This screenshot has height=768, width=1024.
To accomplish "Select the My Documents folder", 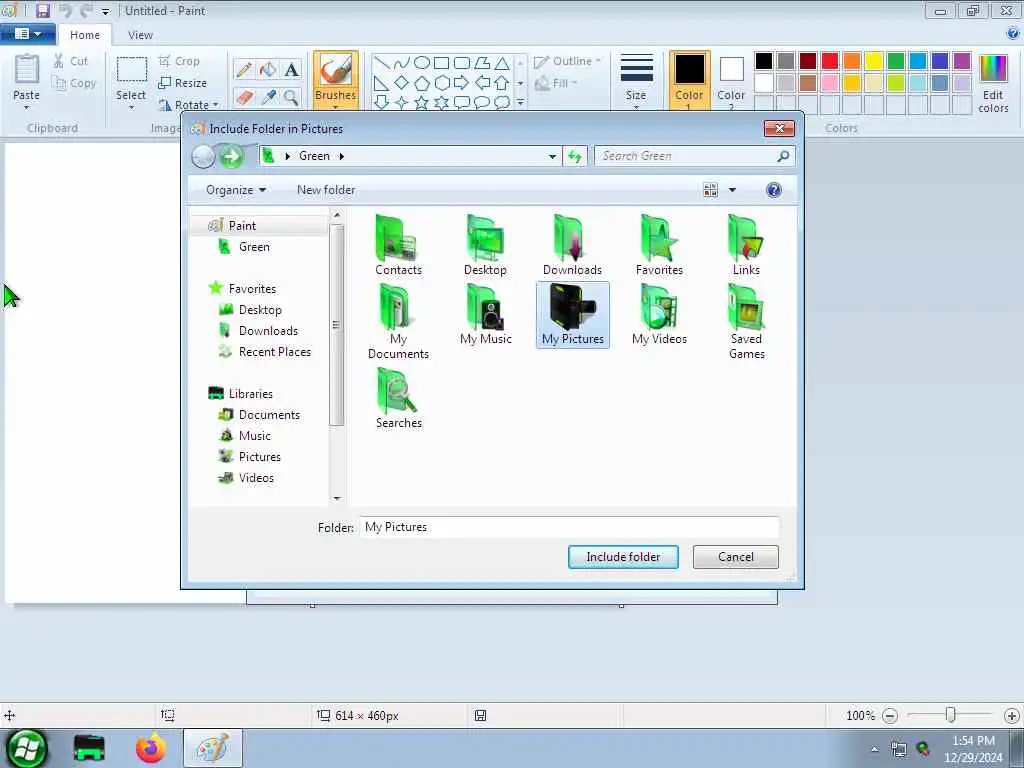I will pos(398,322).
